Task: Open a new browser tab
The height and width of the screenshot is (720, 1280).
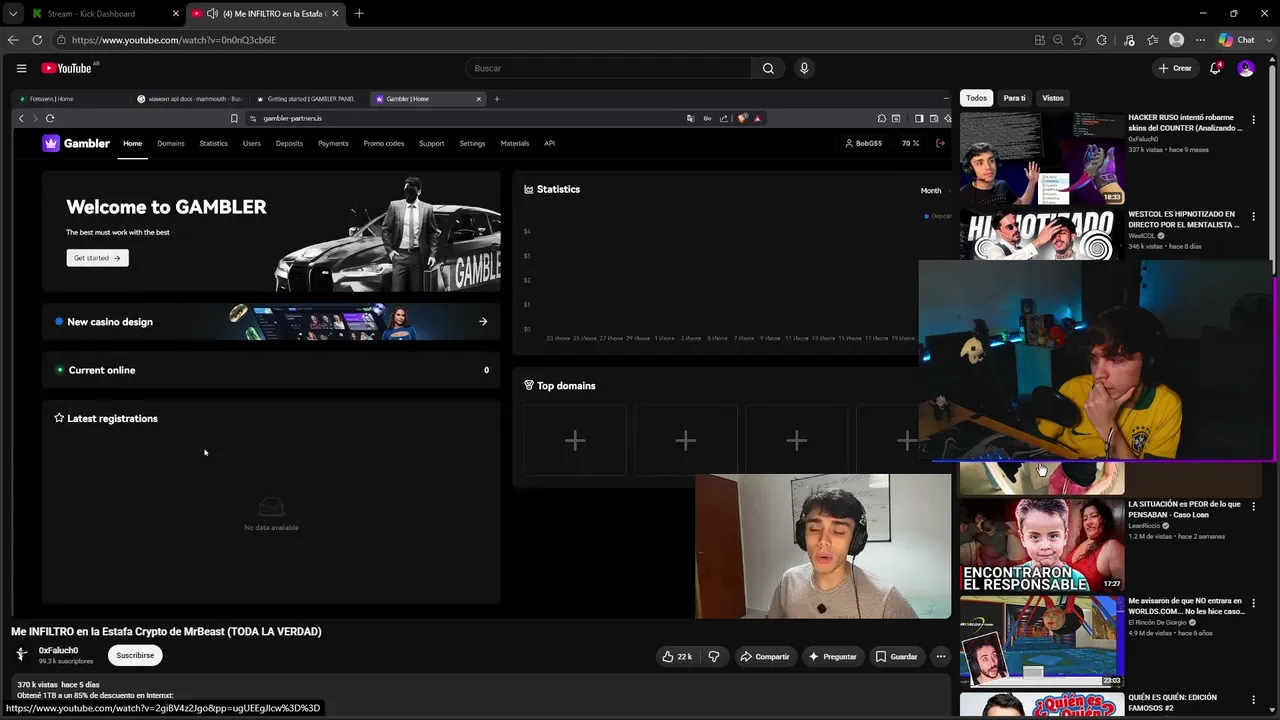Action: point(359,13)
